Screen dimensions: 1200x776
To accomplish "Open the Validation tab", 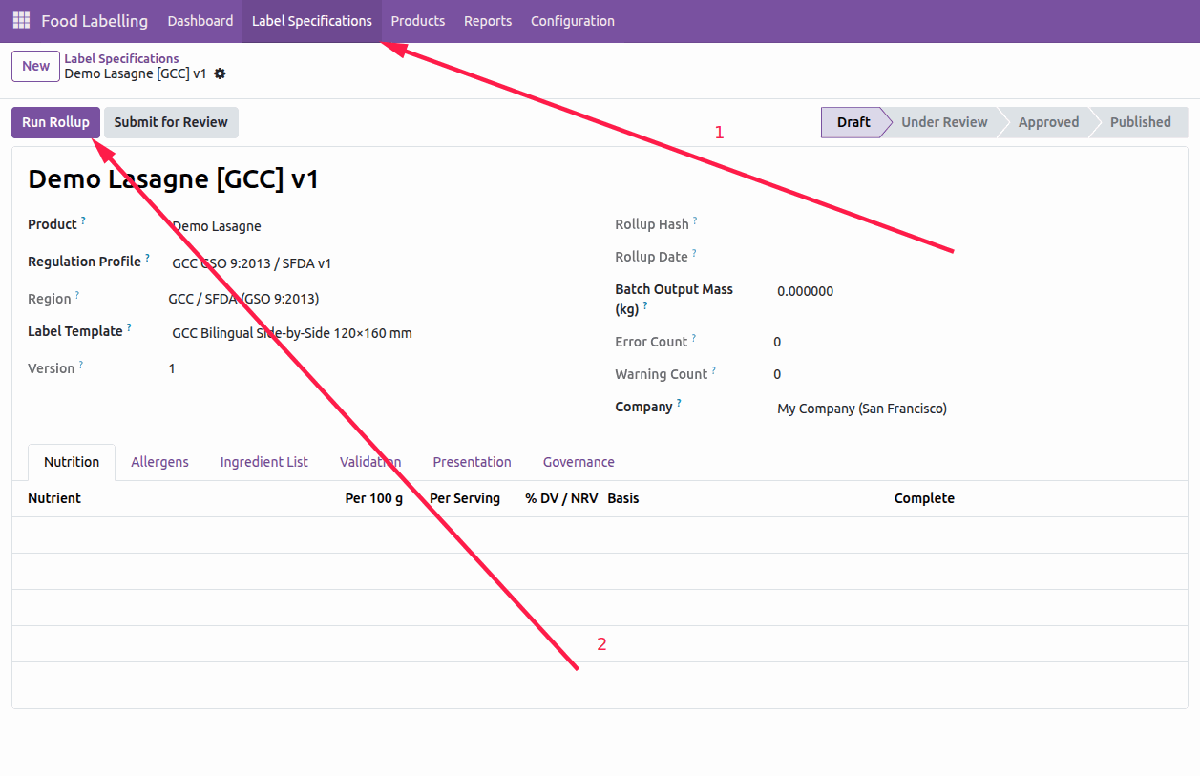I will tap(370, 462).
